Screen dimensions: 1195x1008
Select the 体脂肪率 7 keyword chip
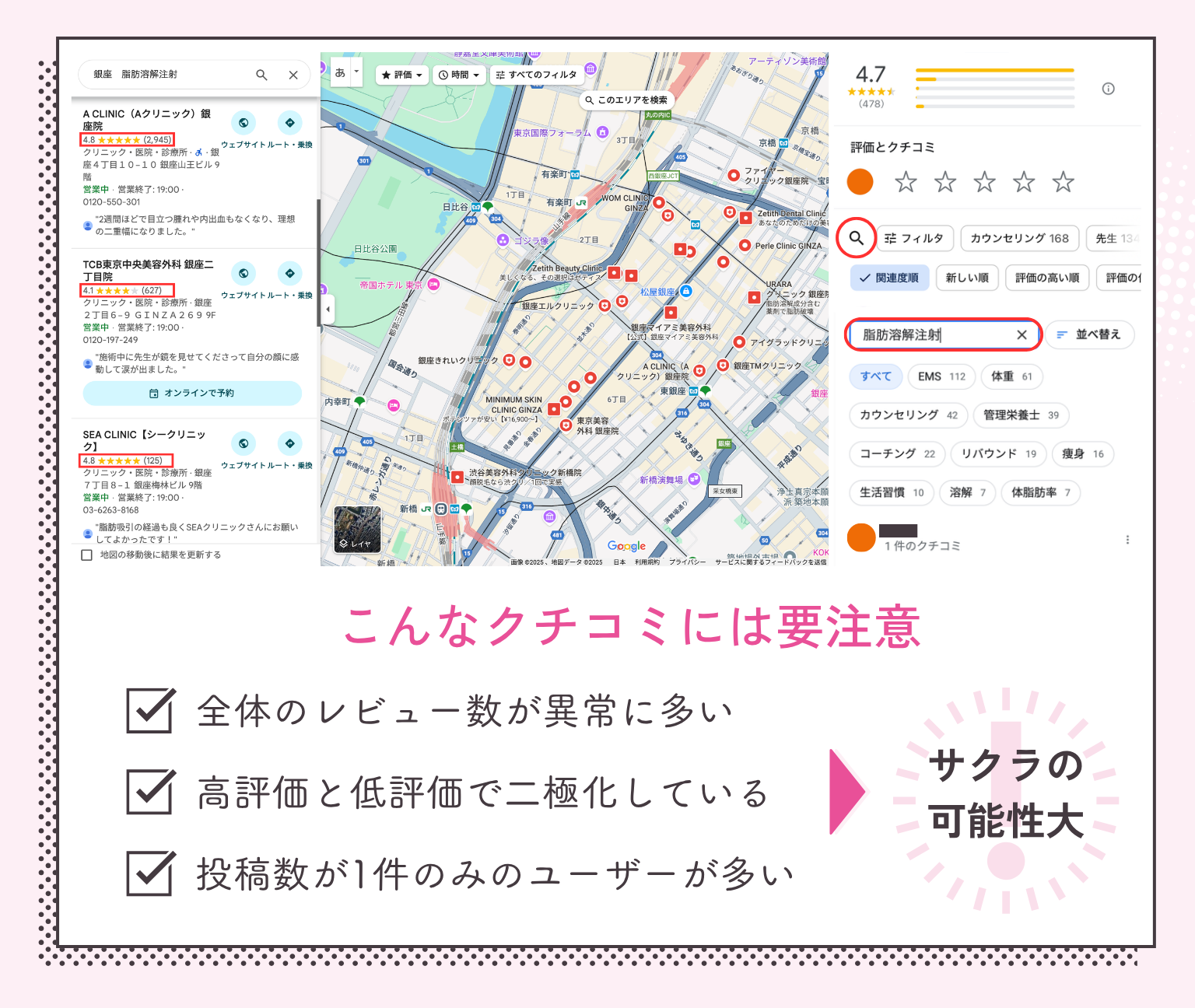(1041, 492)
